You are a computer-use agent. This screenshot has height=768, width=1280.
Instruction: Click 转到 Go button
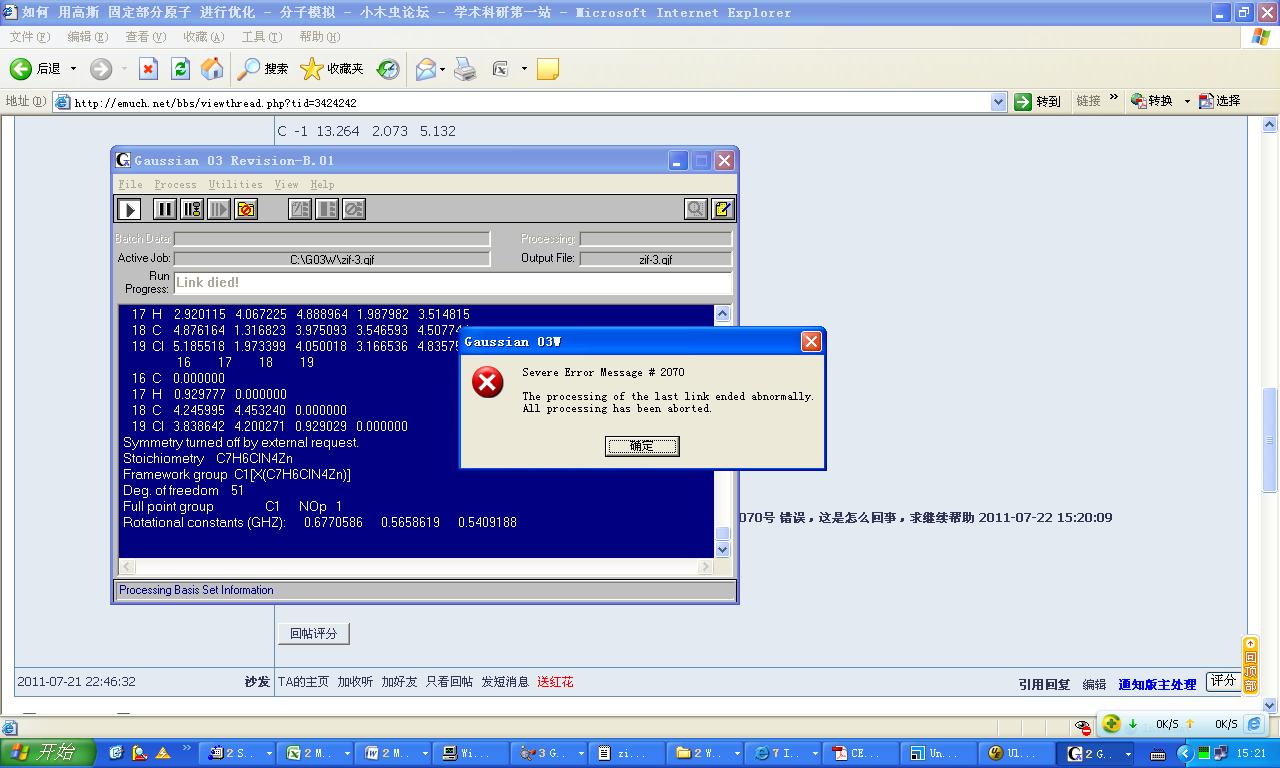point(1038,101)
